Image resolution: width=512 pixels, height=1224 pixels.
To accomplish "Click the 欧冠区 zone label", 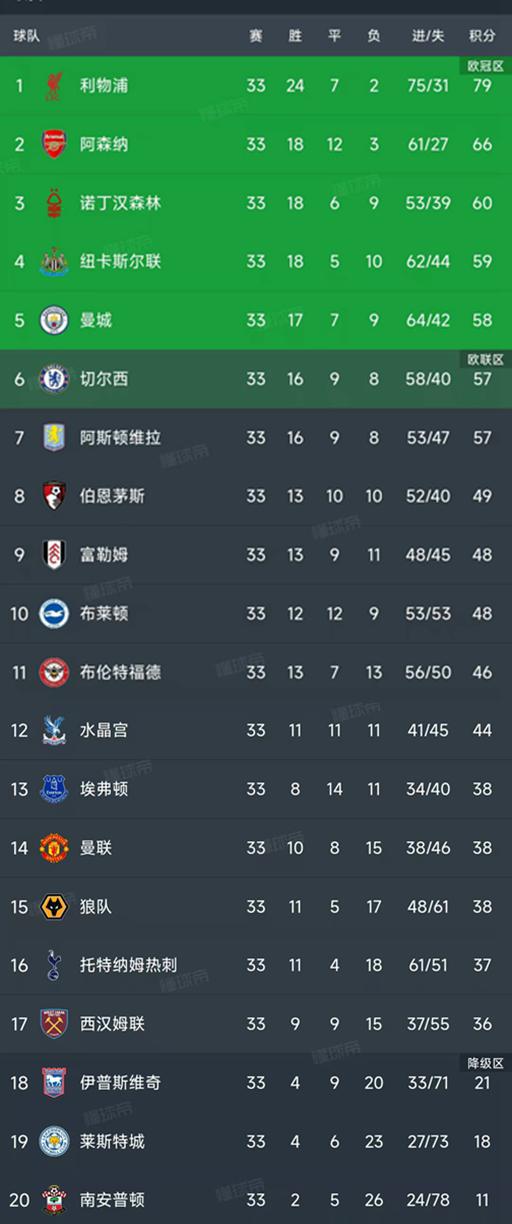I will [x=485, y=65].
